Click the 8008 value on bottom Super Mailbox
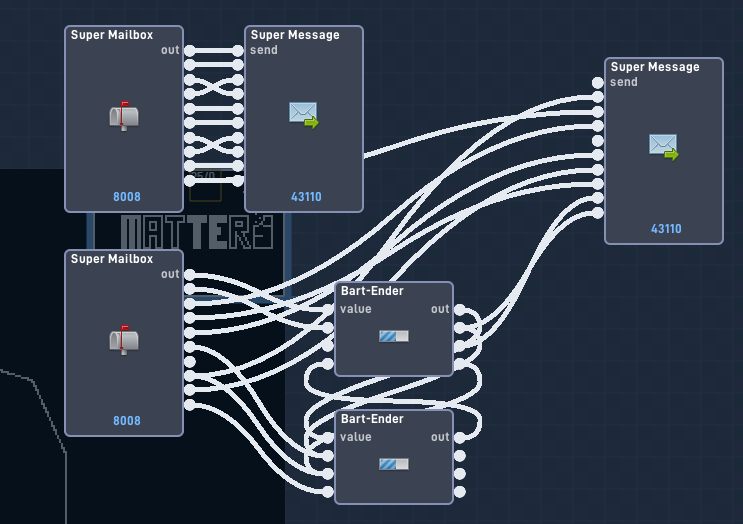 pyautogui.click(x=127, y=421)
